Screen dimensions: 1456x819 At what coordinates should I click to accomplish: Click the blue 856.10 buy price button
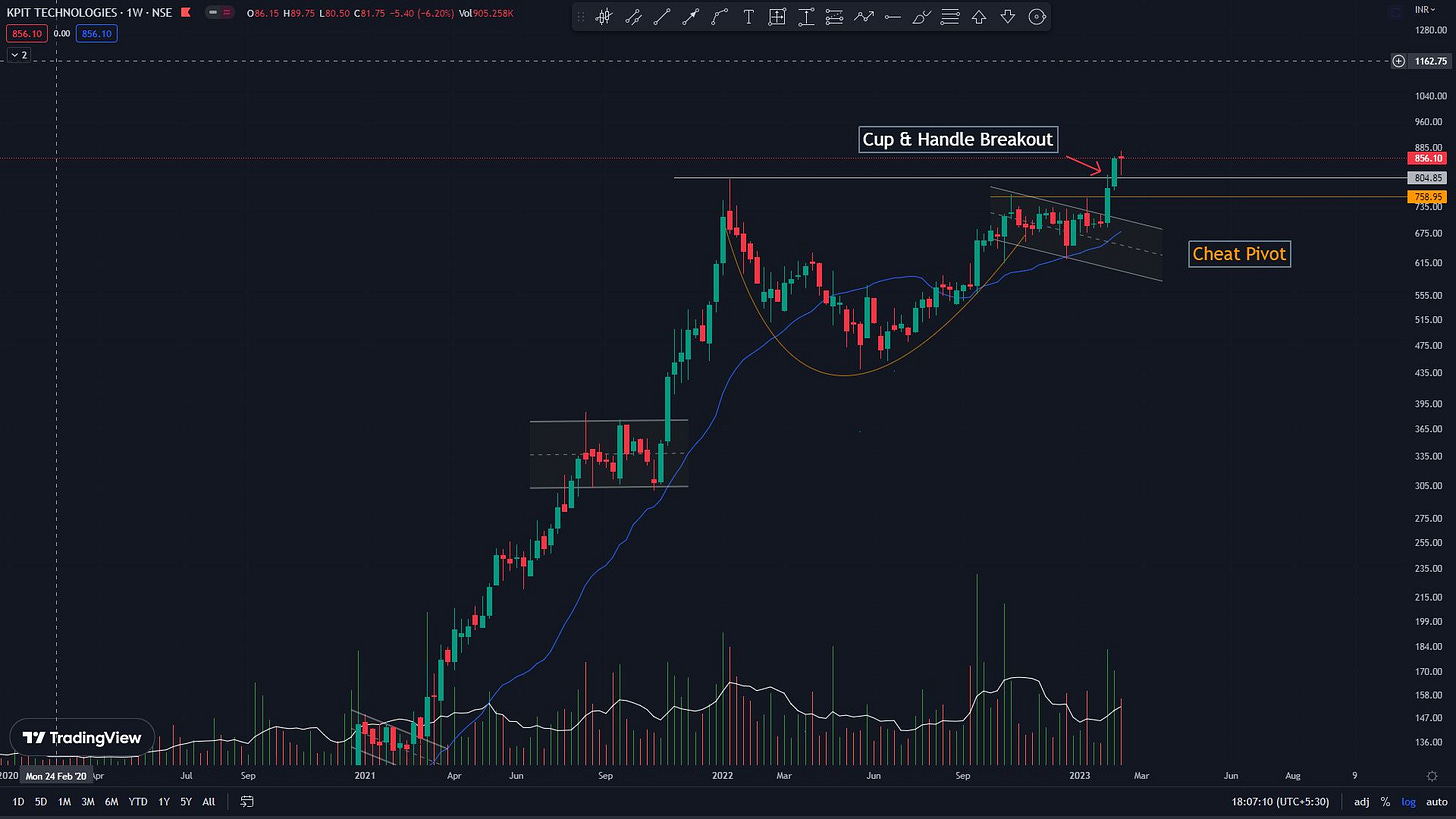[x=96, y=33]
